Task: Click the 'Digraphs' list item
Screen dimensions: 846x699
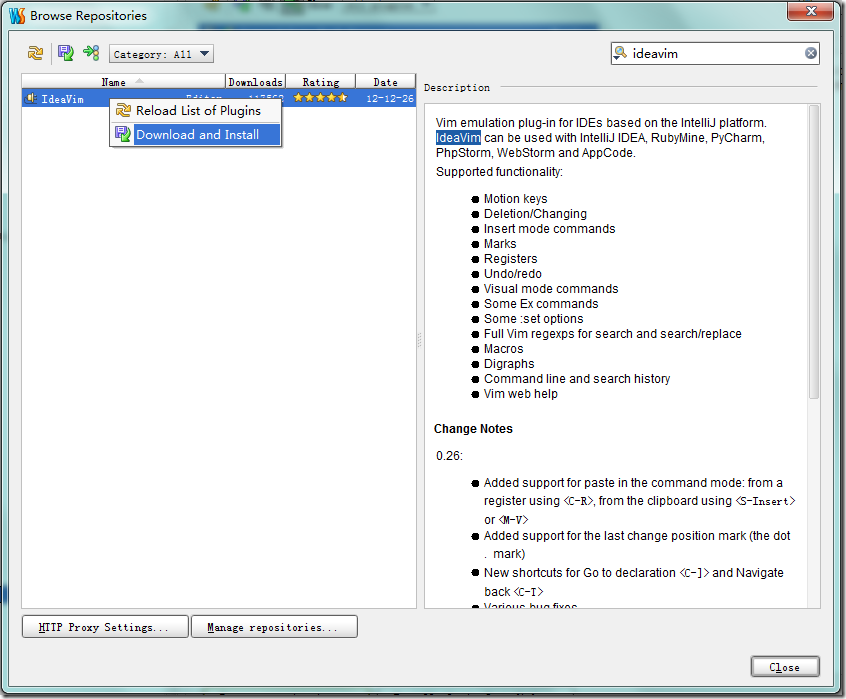Action: tap(509, 364)
